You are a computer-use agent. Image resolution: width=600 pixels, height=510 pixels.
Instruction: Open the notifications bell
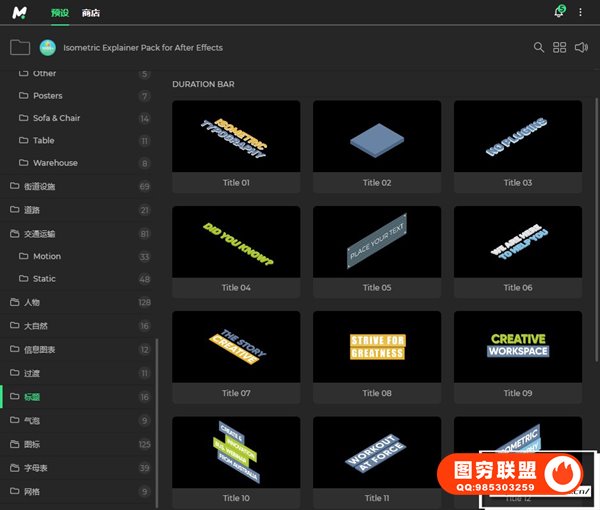[559, 12]
